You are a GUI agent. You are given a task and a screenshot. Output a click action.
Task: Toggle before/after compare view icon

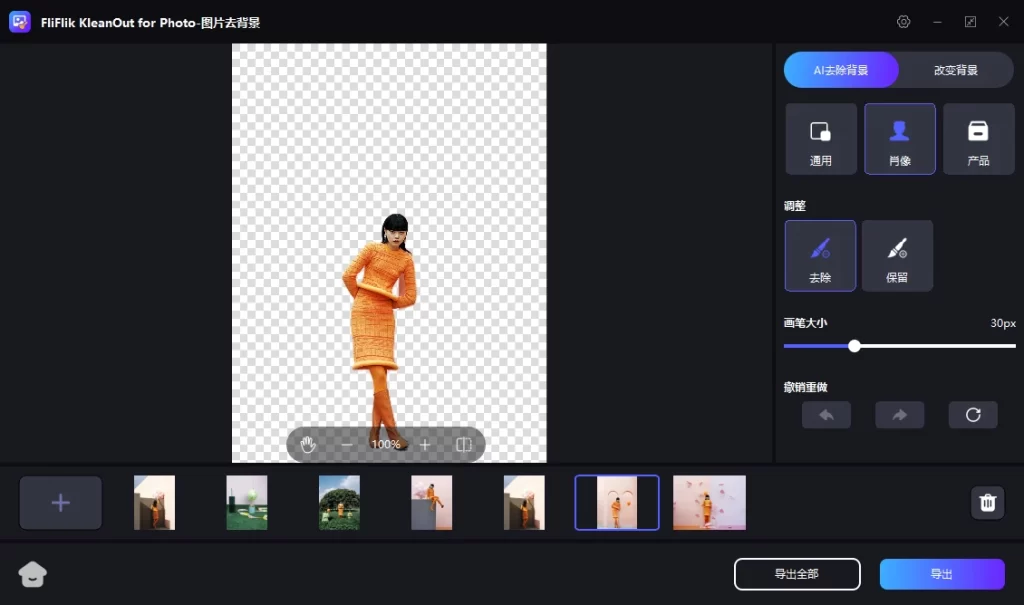[464, 445]
